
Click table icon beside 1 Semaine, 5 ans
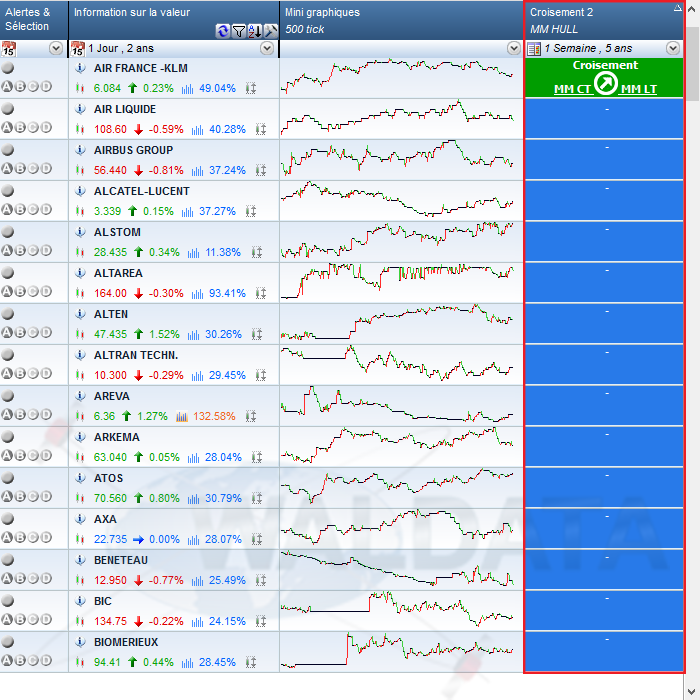[x=534, y=49]
